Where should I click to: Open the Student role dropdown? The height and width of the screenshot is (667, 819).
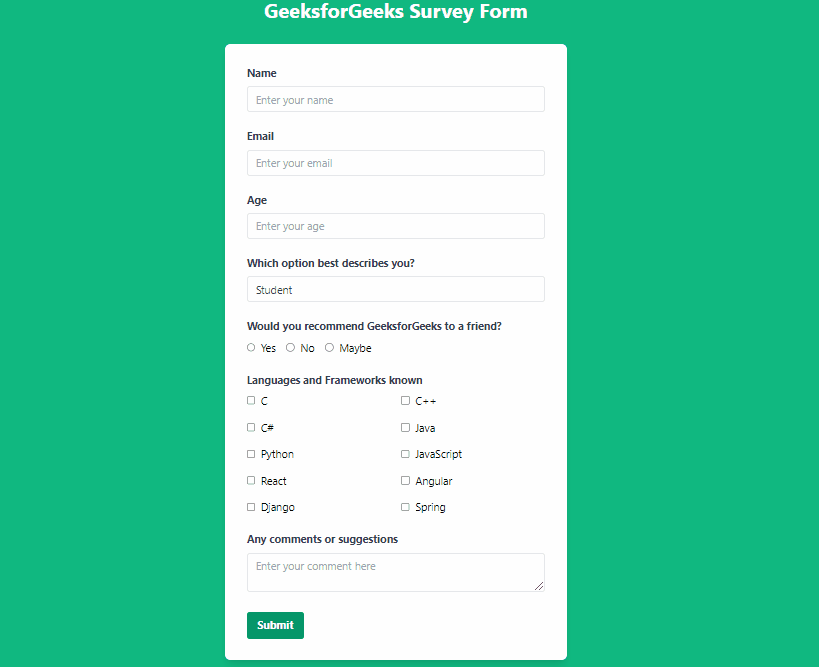(395, 290)
